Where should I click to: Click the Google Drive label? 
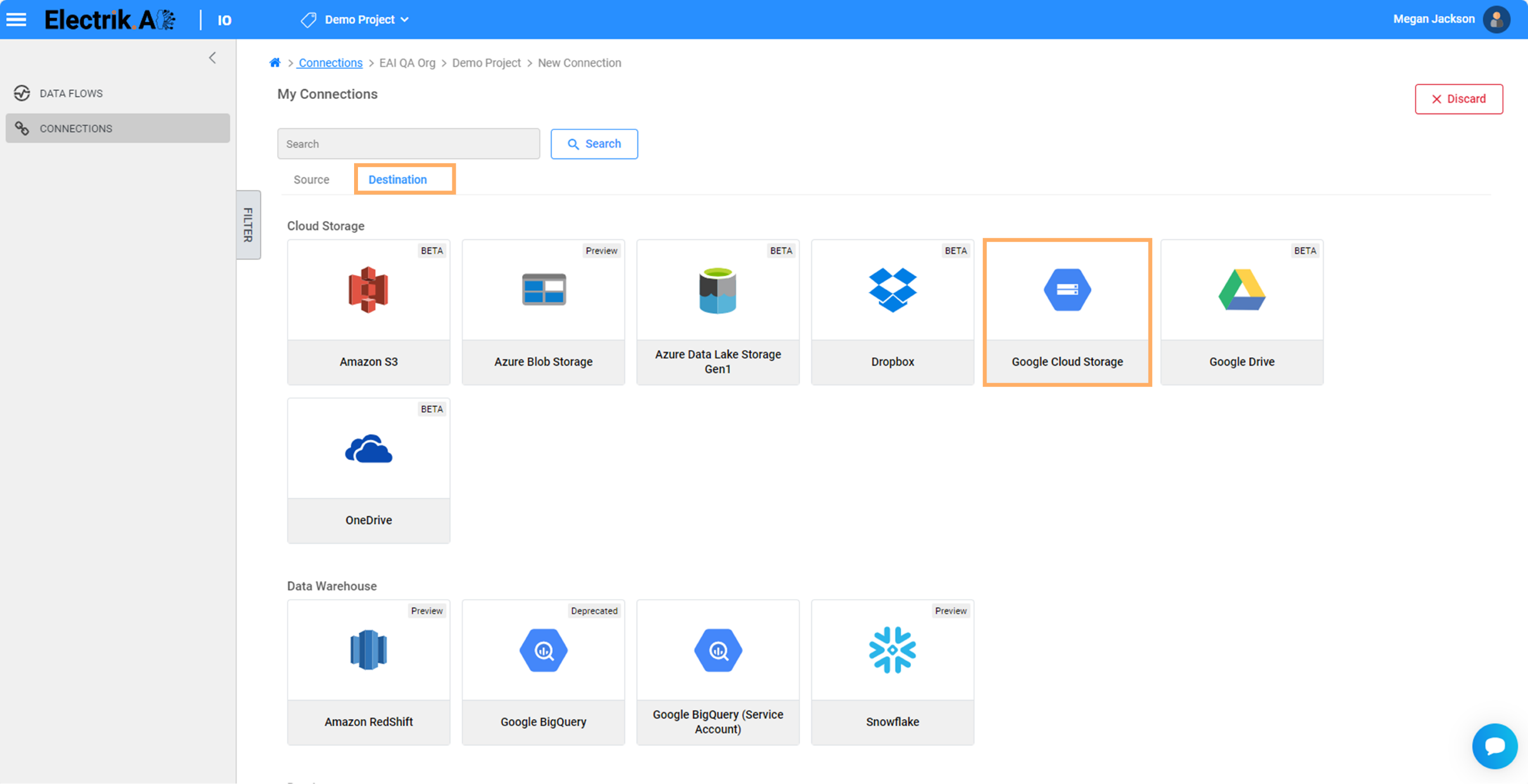coord(1242,362)
